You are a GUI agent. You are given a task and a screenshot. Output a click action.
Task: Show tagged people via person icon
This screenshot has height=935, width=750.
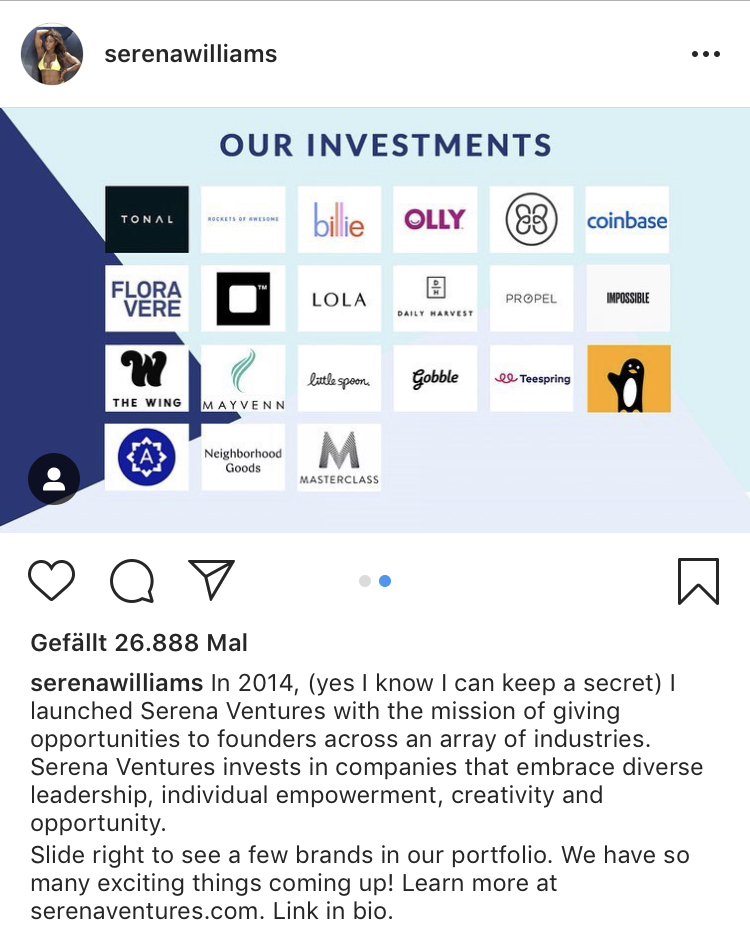[x=54, y=480]
